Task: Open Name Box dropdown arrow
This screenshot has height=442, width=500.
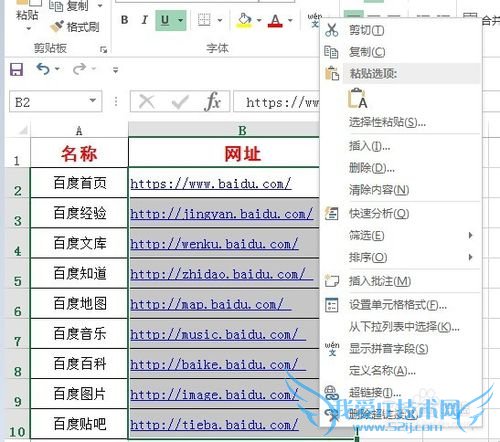Action: [93, 100]
